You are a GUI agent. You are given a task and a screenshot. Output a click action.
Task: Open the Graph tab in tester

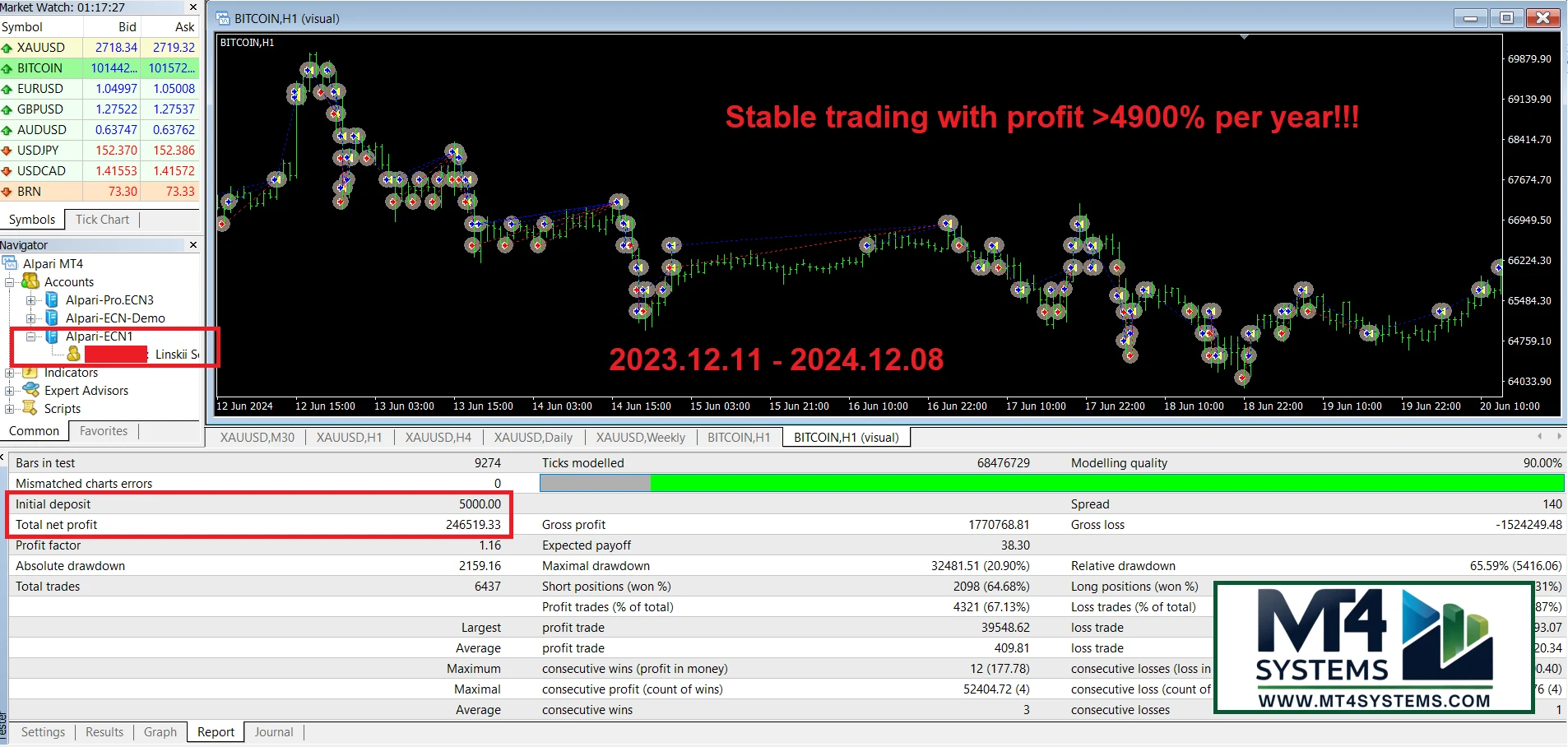click(160, 732)
